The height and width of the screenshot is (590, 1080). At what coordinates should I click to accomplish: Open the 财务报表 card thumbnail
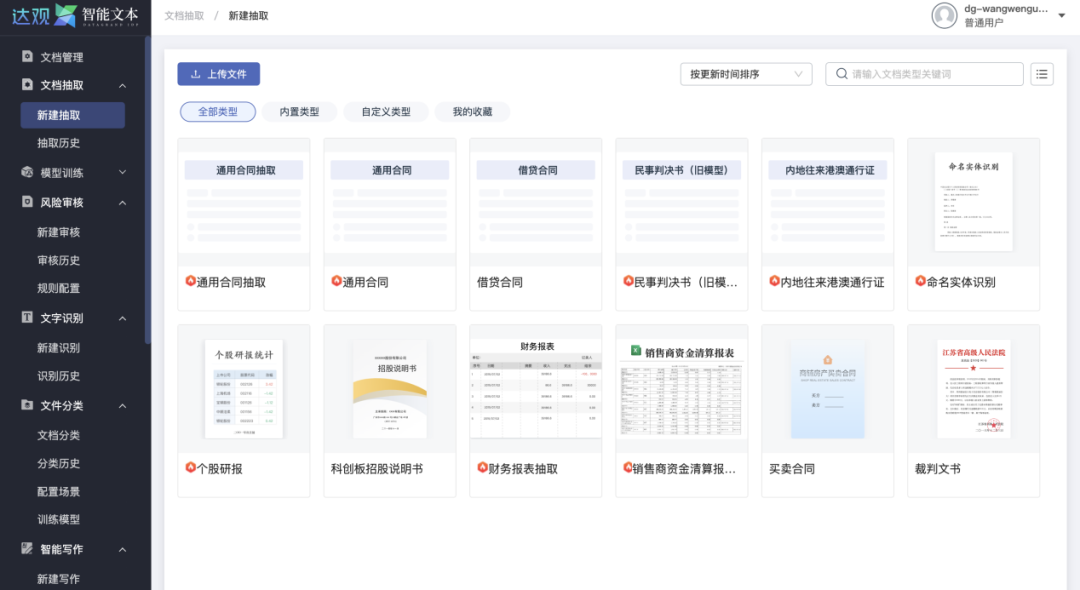click(536, 389)
